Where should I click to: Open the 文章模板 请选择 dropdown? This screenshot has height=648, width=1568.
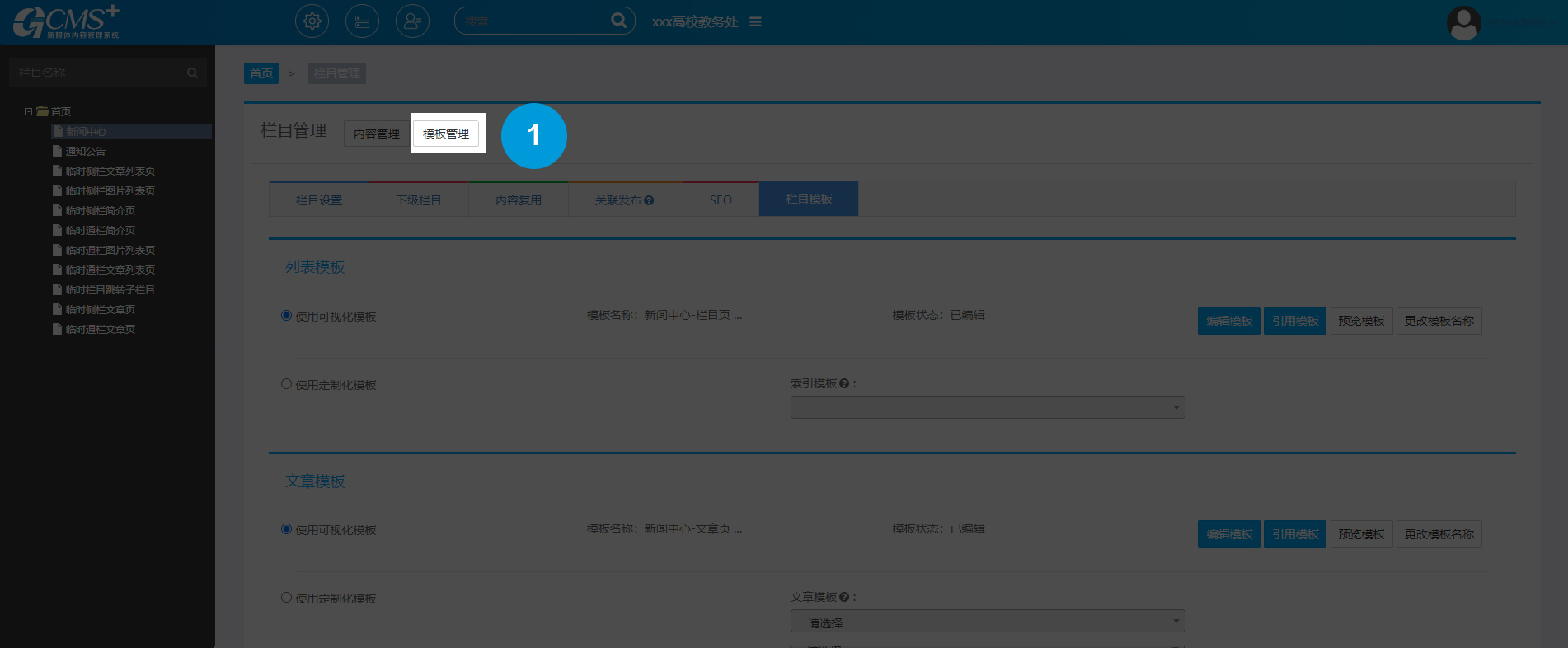tap(987, 622)
